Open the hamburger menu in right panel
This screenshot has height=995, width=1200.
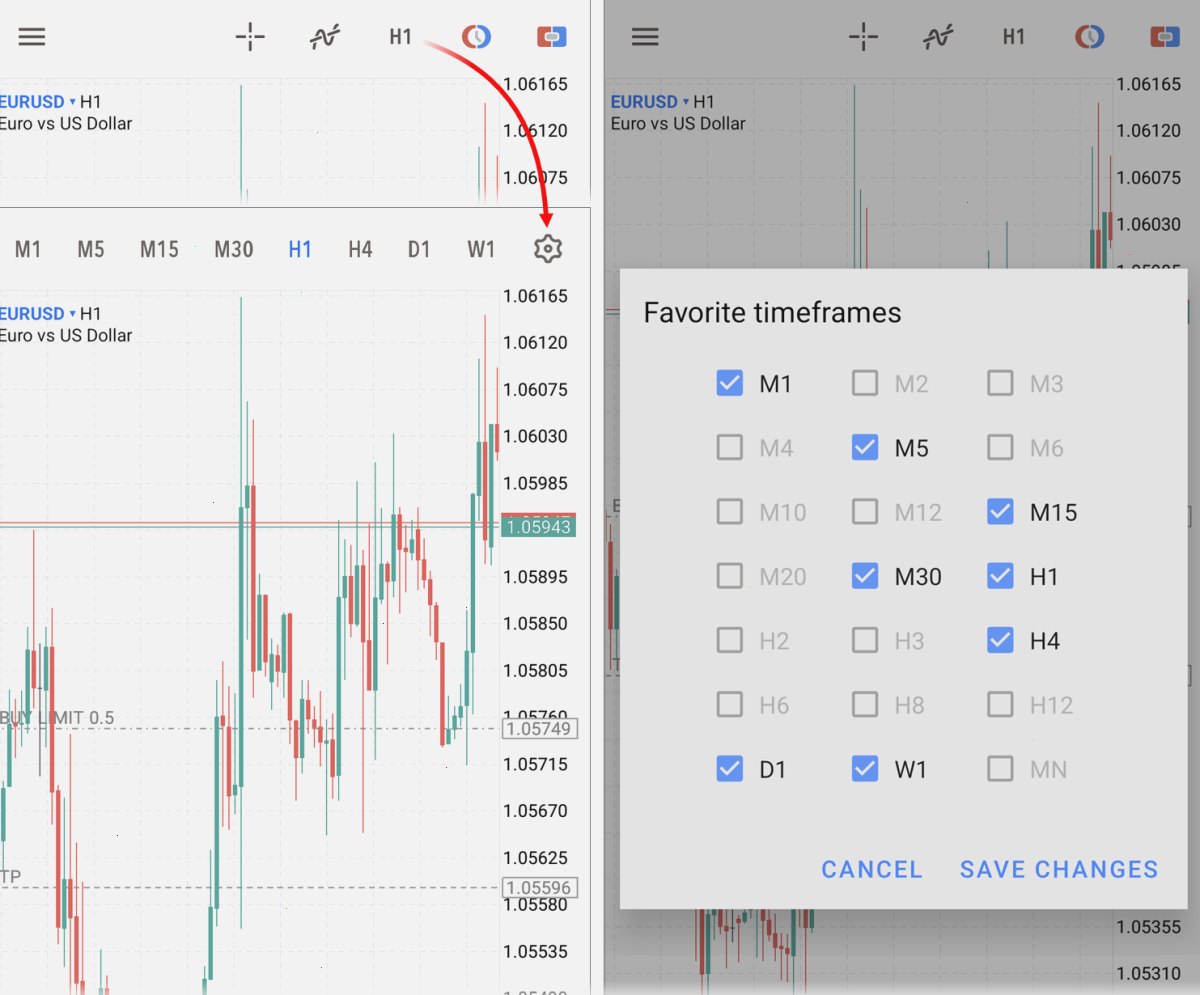click(645, 37)
